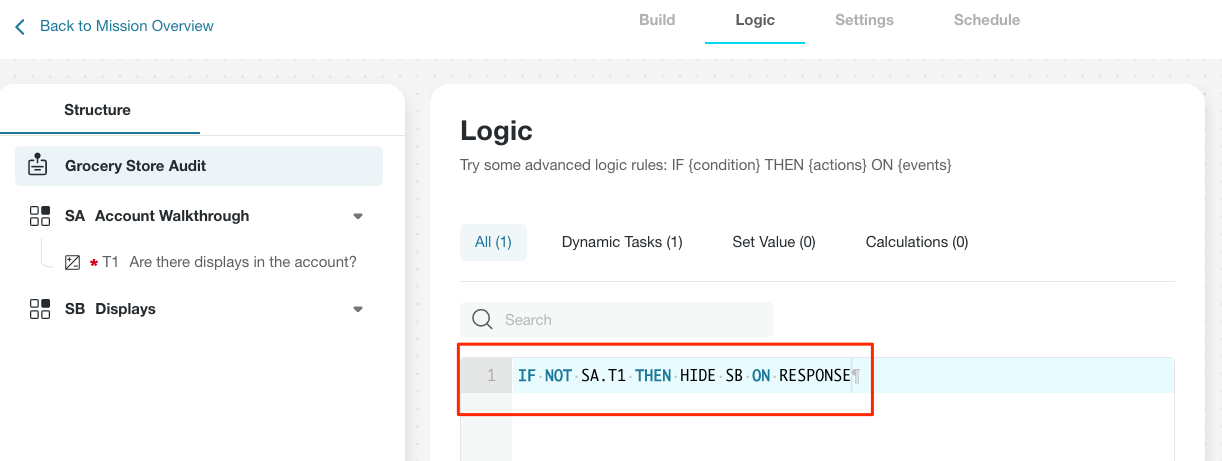Click the search magnifier icon

(x=482, y=319)
